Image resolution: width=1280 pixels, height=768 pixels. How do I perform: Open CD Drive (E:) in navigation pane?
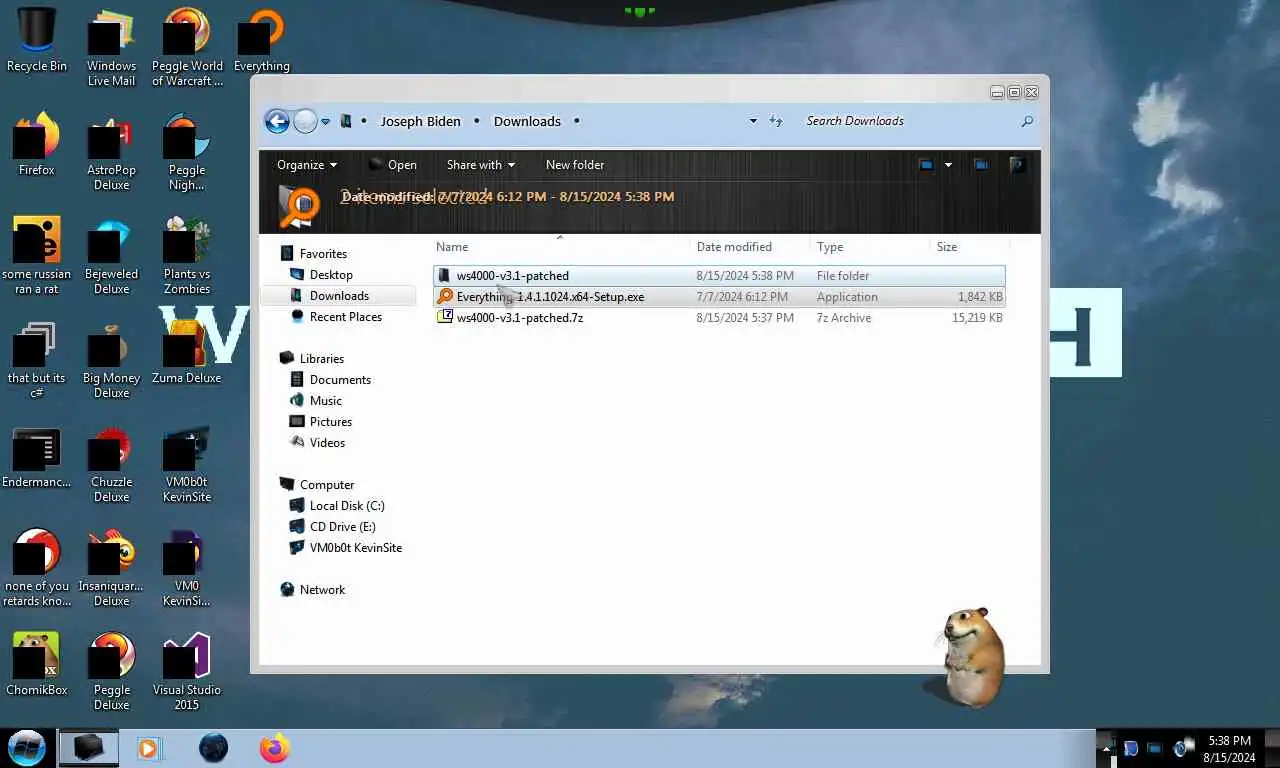[x=342, y=527]
